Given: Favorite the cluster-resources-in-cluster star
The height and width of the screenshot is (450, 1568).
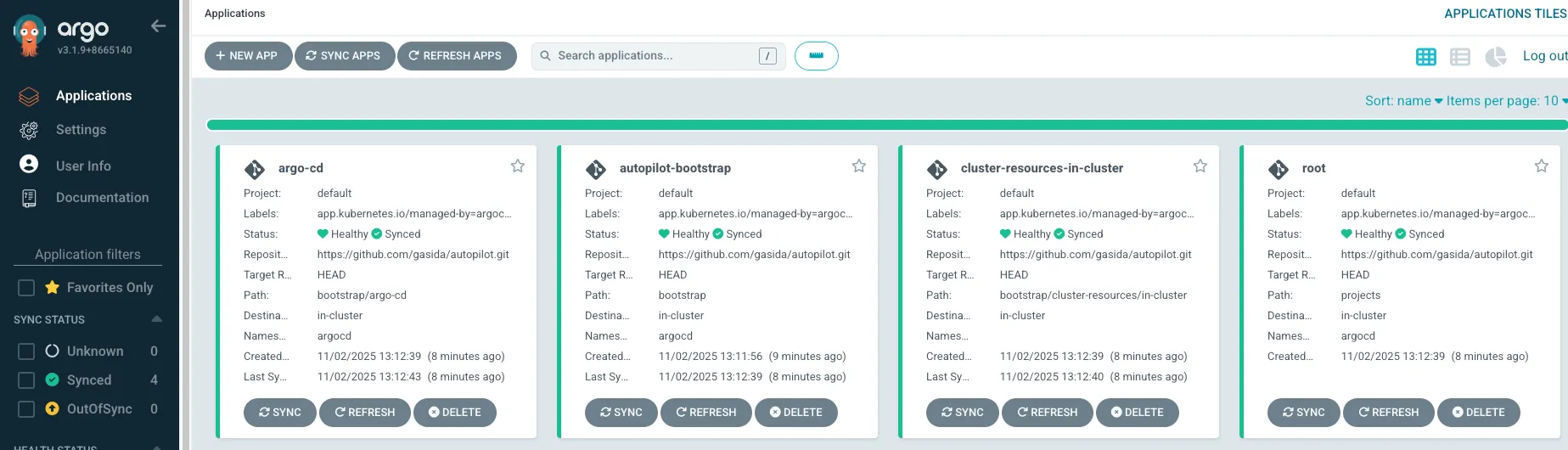Looking at the screenshot, I should [1200, 166].
